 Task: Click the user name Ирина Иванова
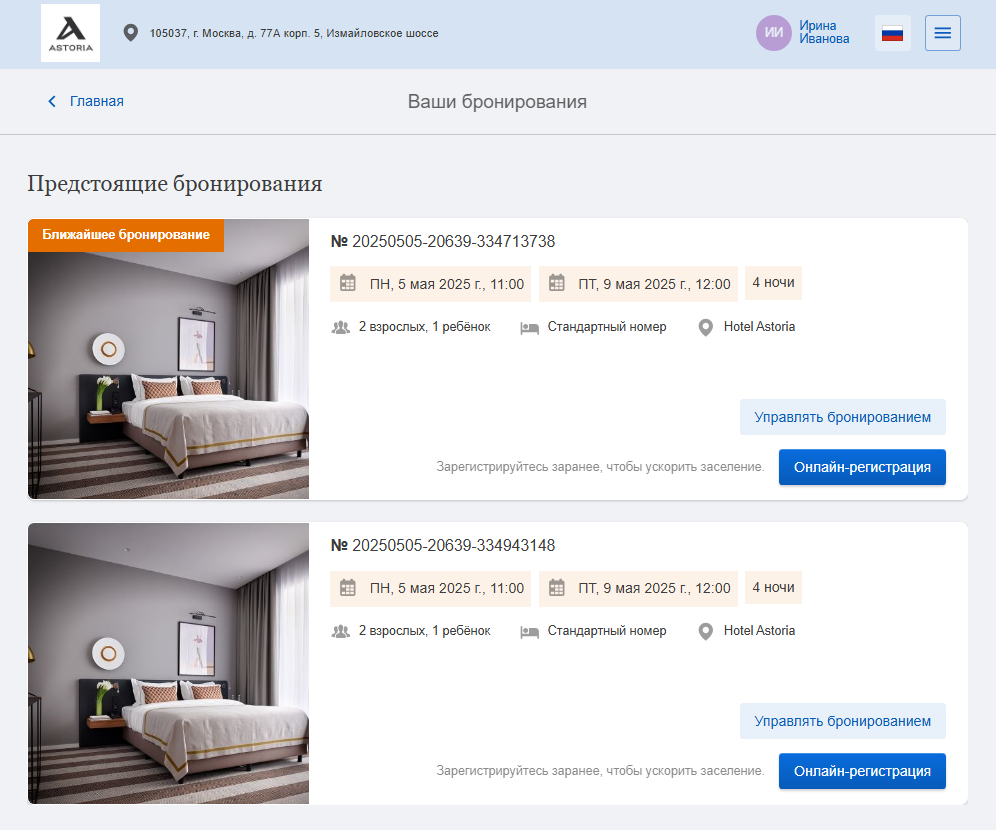pyautogui.click(x=824, y=32)
